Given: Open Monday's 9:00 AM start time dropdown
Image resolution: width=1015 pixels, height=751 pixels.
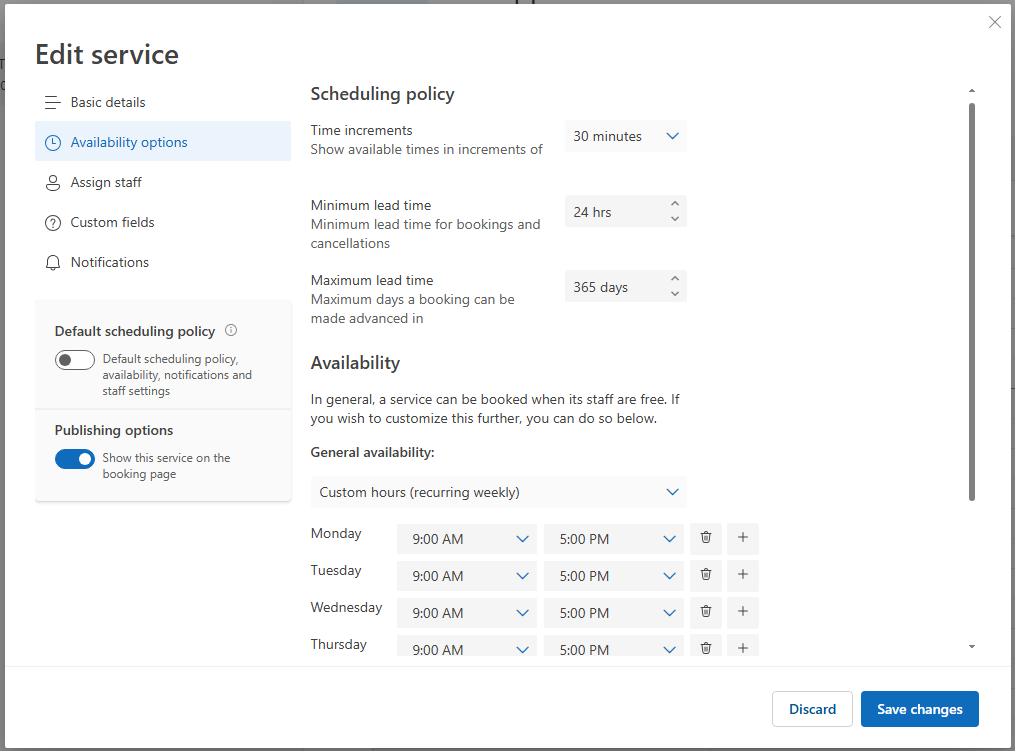Looking at the screenshot, I should coord(467,539).
